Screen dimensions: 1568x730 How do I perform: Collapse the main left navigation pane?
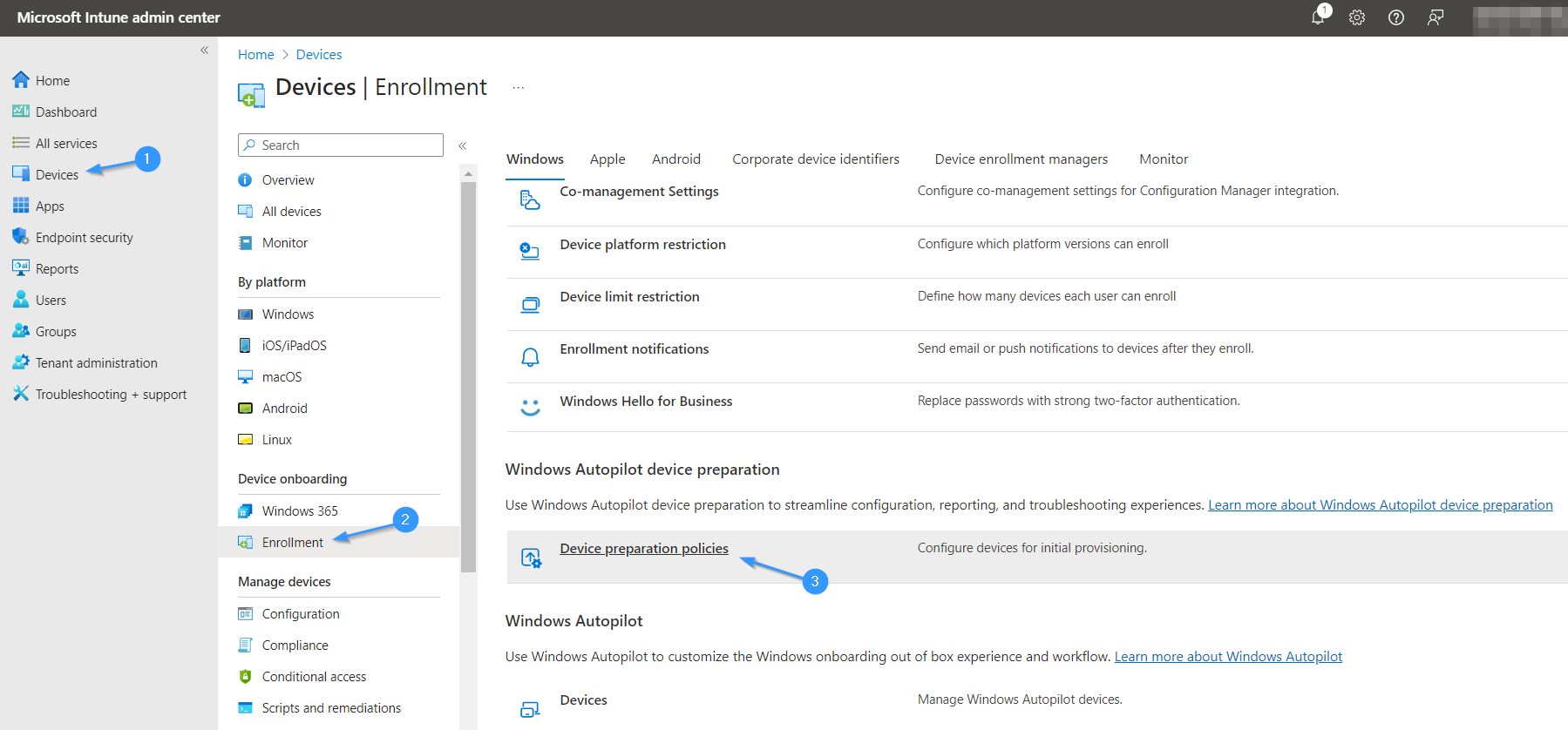[x=204, y=51]
